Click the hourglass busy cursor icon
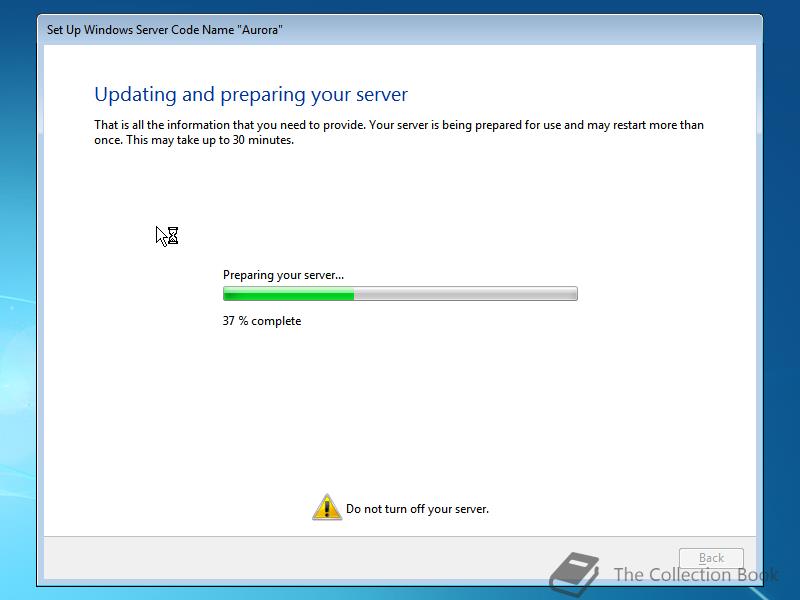This screenshot has height=600, width=800. [173, 235]
